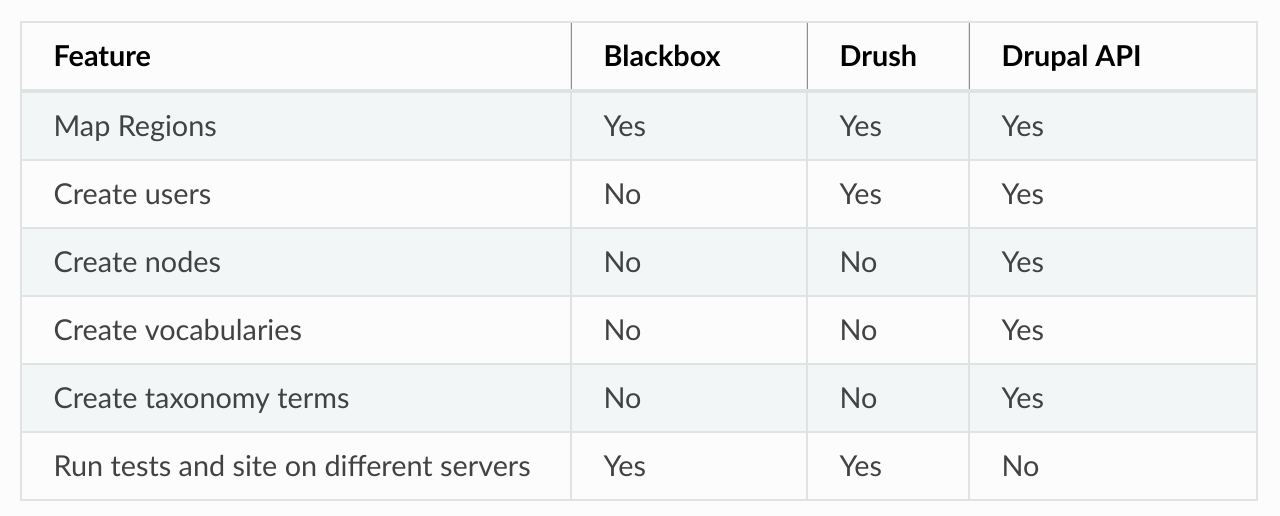Click Drupal API Yes cell for Create vocabularies
This screenshot has width=1280, height=516.
point(1023,330)
